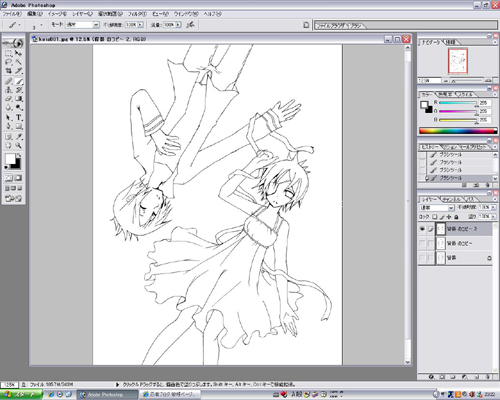This screenshot has height=400, width=500.
Task: Click the trash icon in Layers panel
Action: 487,377
